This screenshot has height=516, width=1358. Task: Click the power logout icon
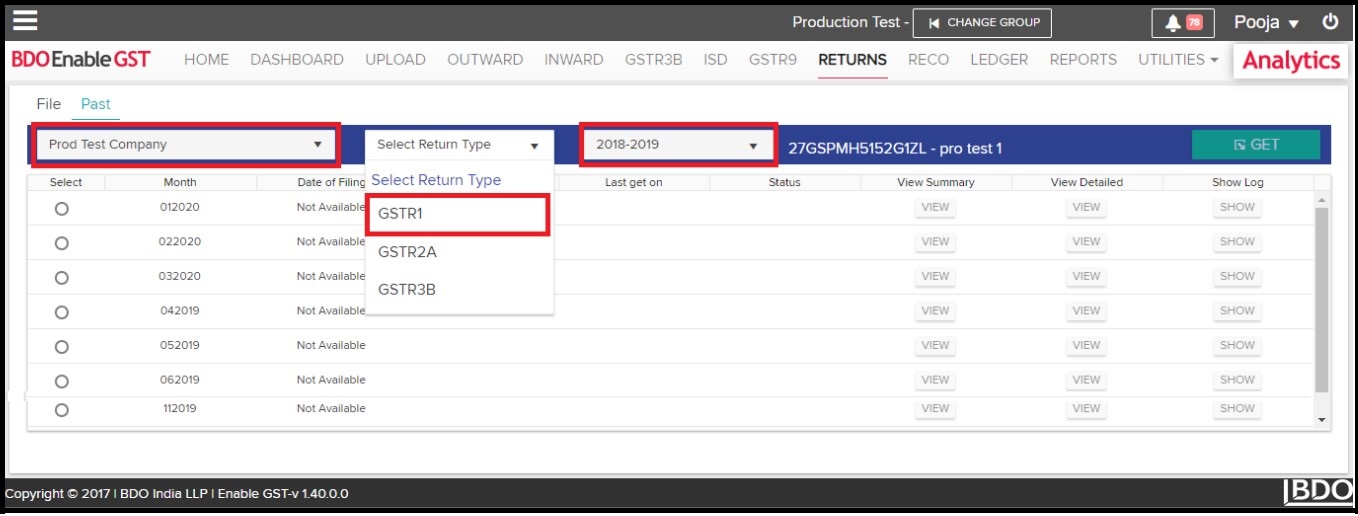pyautogui.click(x=1329, y=21)
